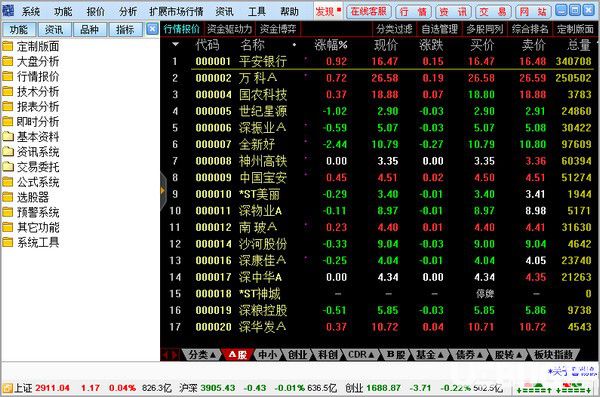
Task: Open the 定制版面 folder
Action: coord(31,47)
